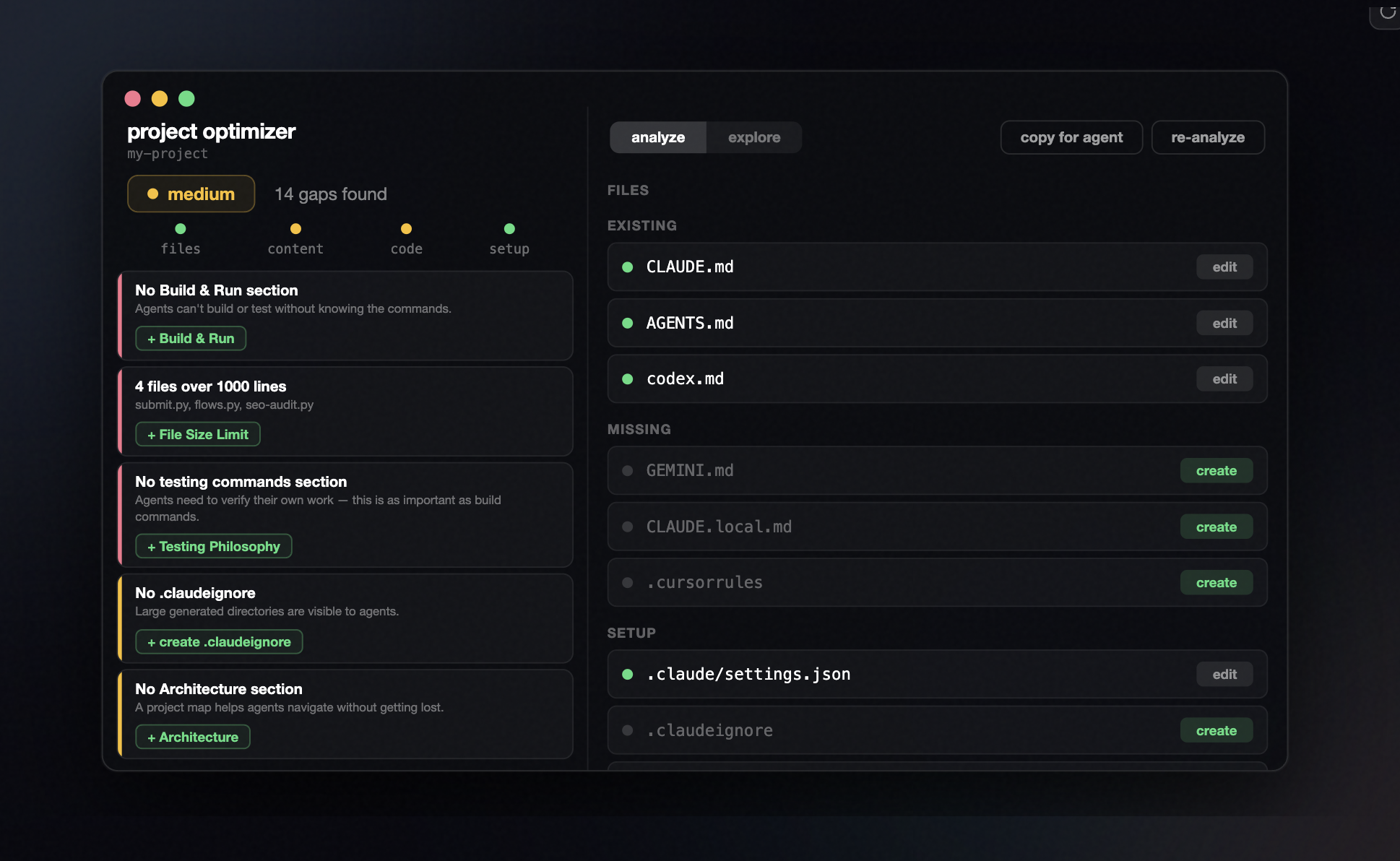Add the Build & Run section
Image resolution: width=1400 pixels, height=861 pixels.
click(x=191, y=338)
